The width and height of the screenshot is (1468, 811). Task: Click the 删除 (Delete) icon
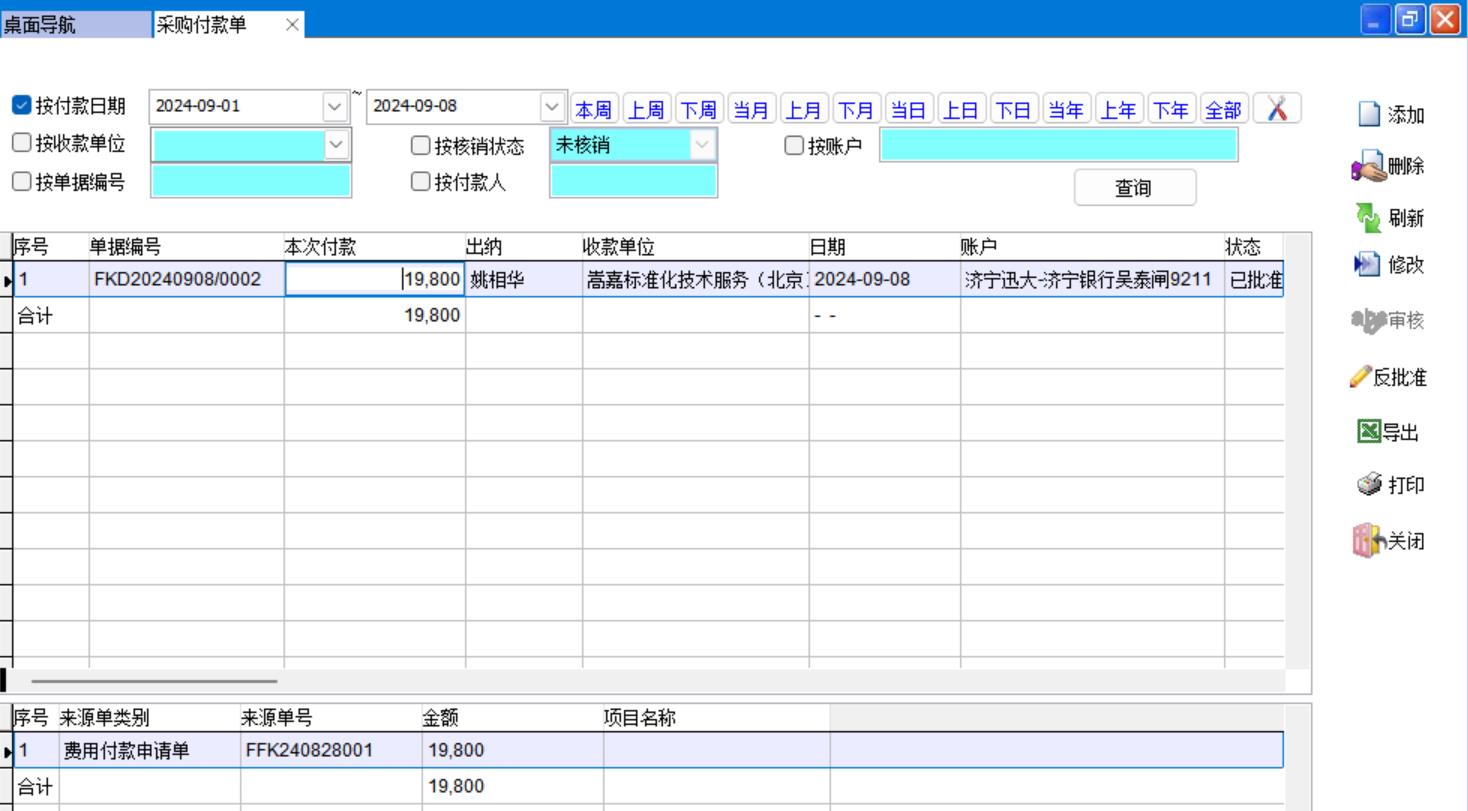pos(1368,167)
